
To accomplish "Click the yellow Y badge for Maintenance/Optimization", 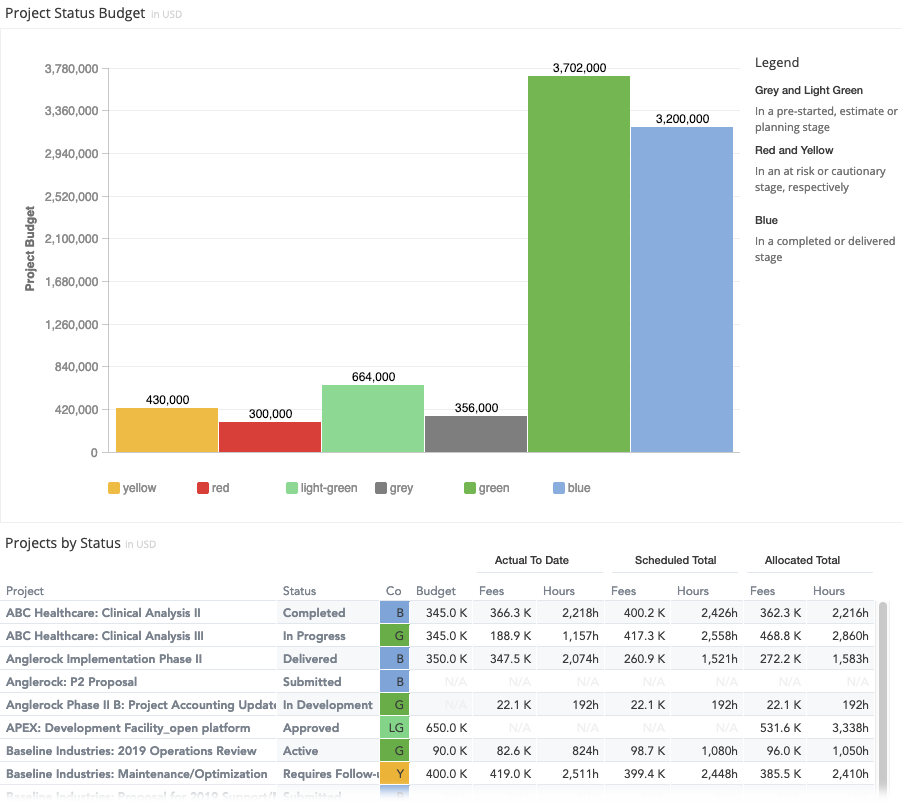I will (395, 774).
